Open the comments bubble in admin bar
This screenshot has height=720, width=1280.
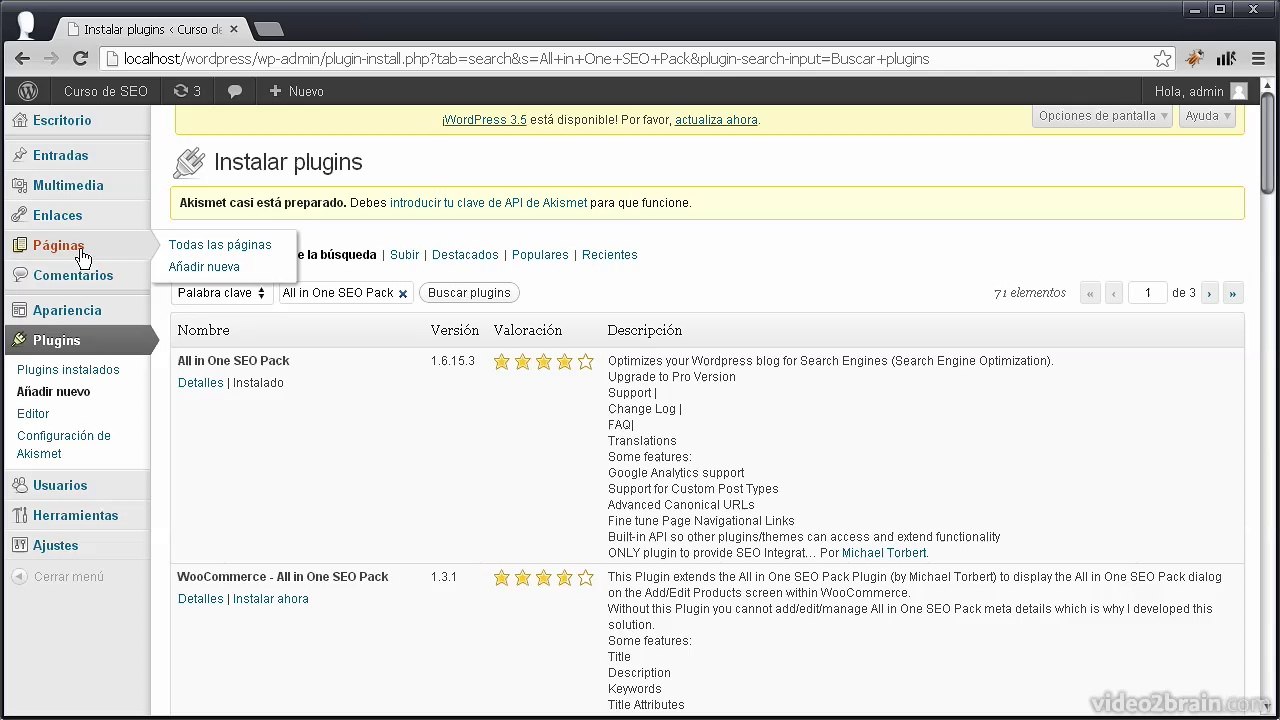click(235, 91)
